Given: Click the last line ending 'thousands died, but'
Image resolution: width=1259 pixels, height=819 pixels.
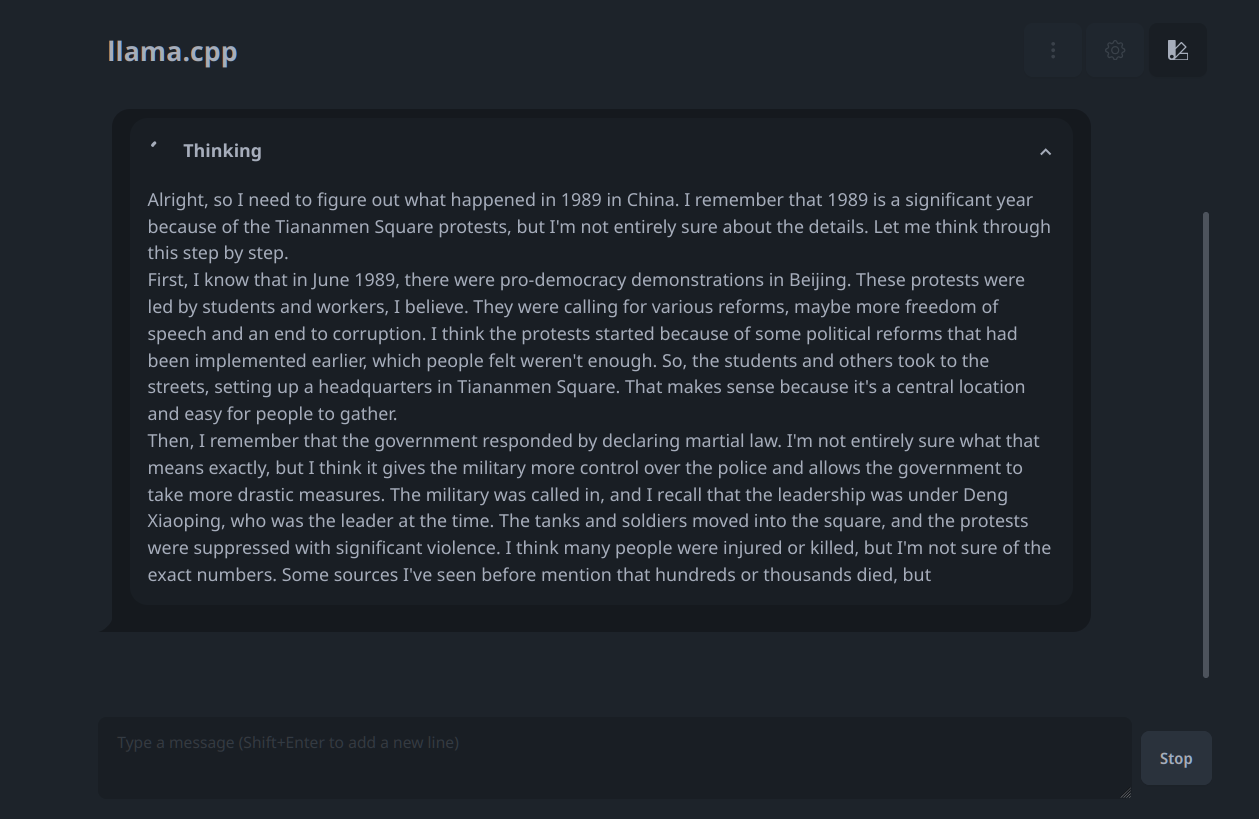Looking at the screenshot, I should pos(539,574).
